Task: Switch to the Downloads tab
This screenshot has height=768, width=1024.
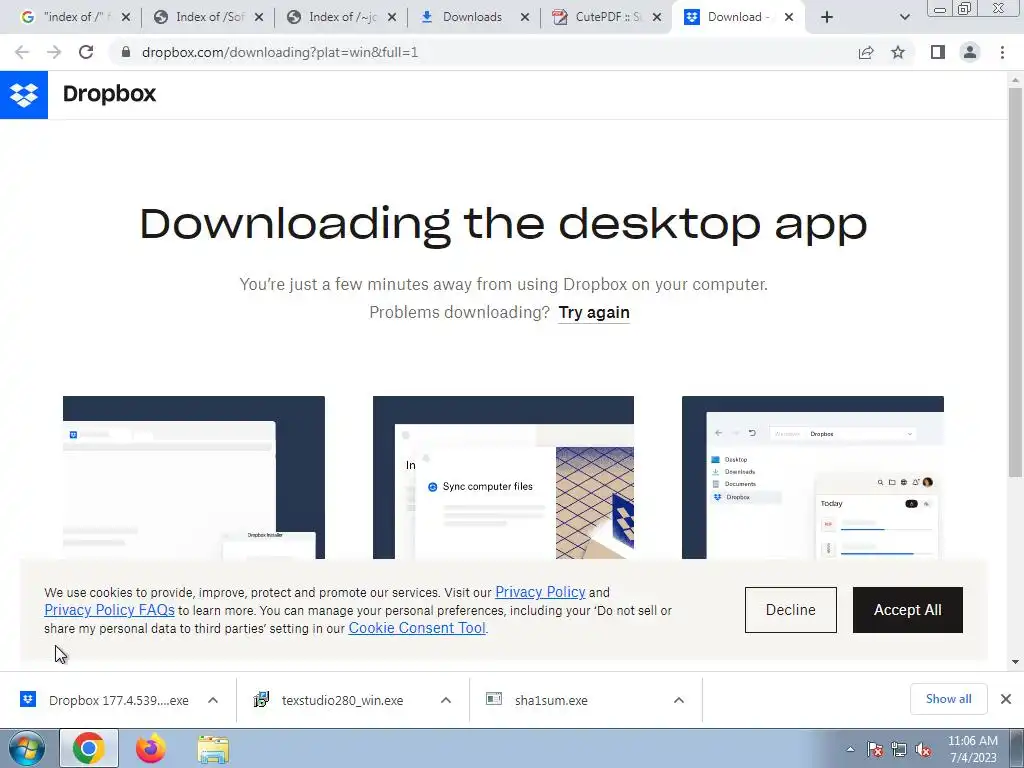Action: tap(472, 17)
